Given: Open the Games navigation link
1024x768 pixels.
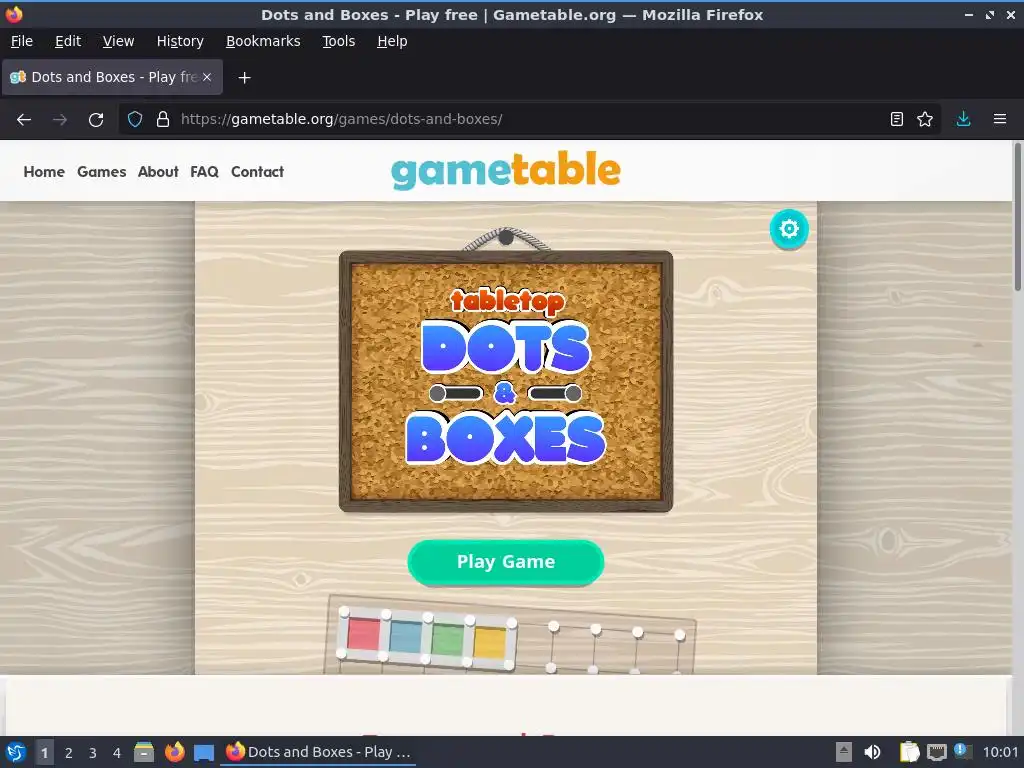Looking at the screenshot, I should click(x=101, y=172).
